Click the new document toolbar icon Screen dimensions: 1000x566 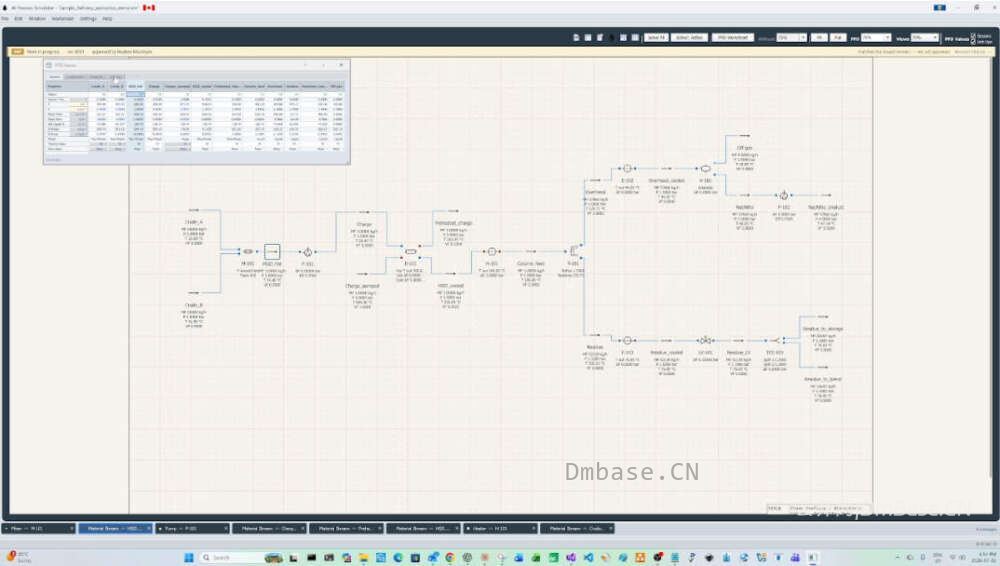coord(576,38)
